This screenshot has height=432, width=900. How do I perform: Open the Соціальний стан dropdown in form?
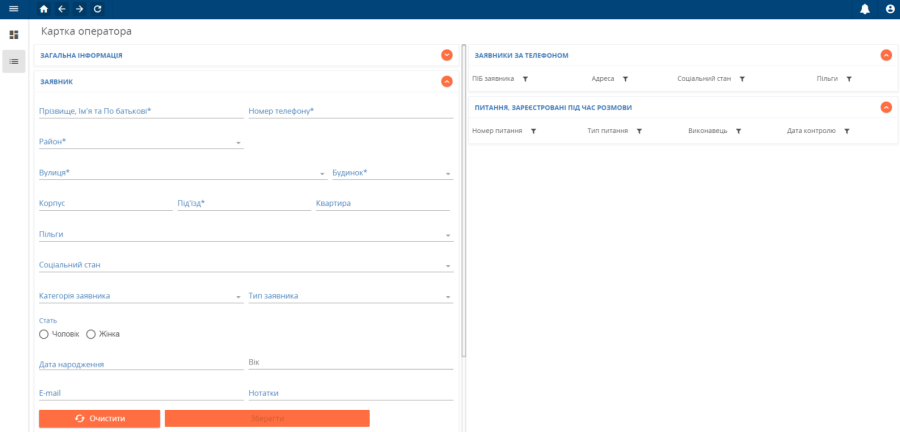pyautogui.click(x=246, y=265)
